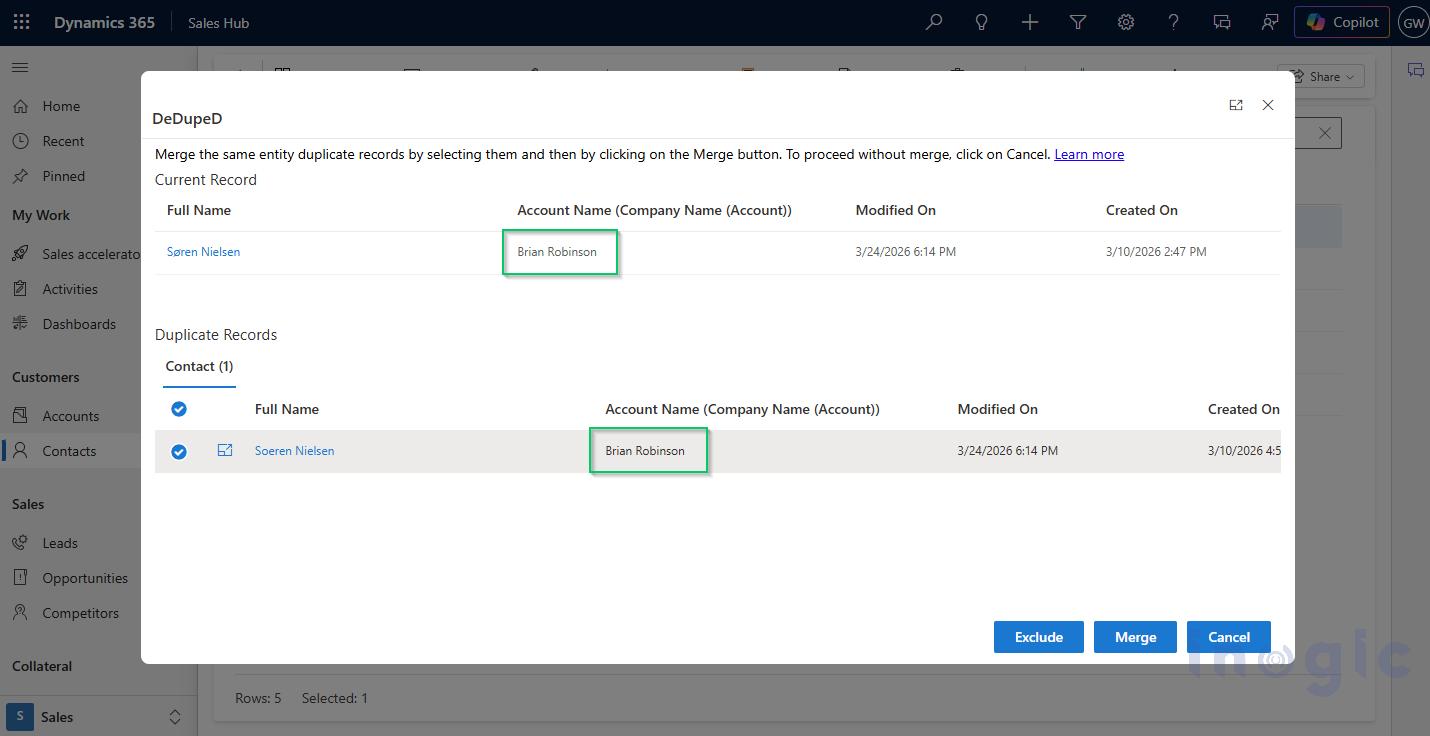Open Advanced Find filter icon
Viewport: 1430px width, 736px height.
click(1077, 21)
